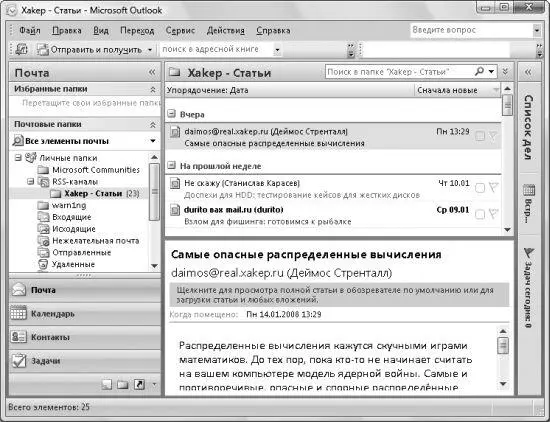Toggle flag on Карасев message
This screenshot has height=422, width=550.
click(x=493, y=187)
